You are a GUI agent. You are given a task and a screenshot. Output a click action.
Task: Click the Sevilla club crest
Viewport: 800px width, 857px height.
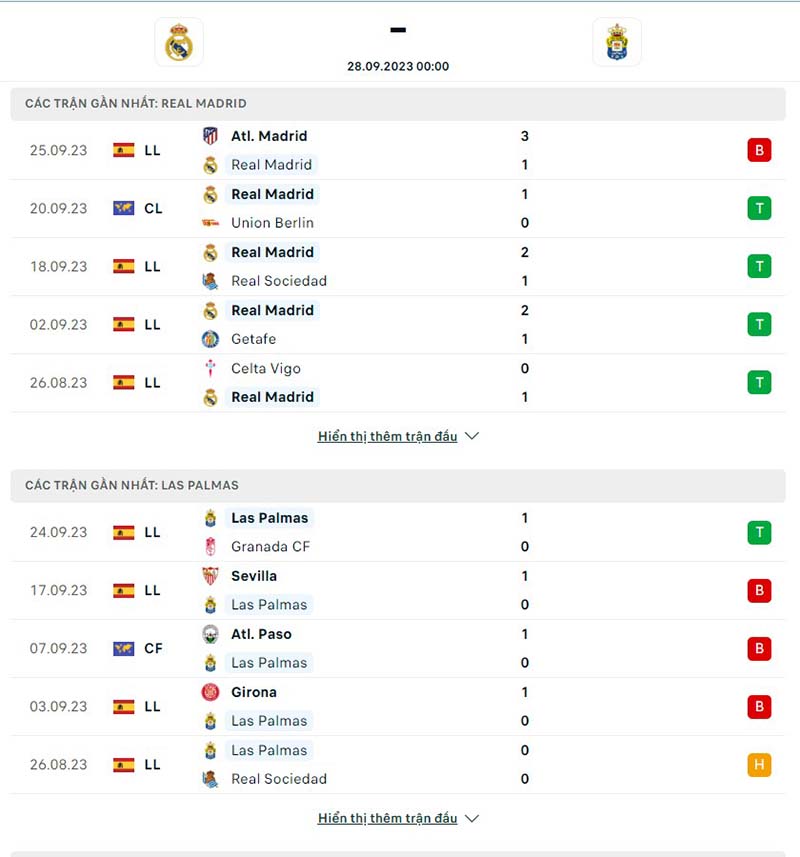tap(211, 576)
